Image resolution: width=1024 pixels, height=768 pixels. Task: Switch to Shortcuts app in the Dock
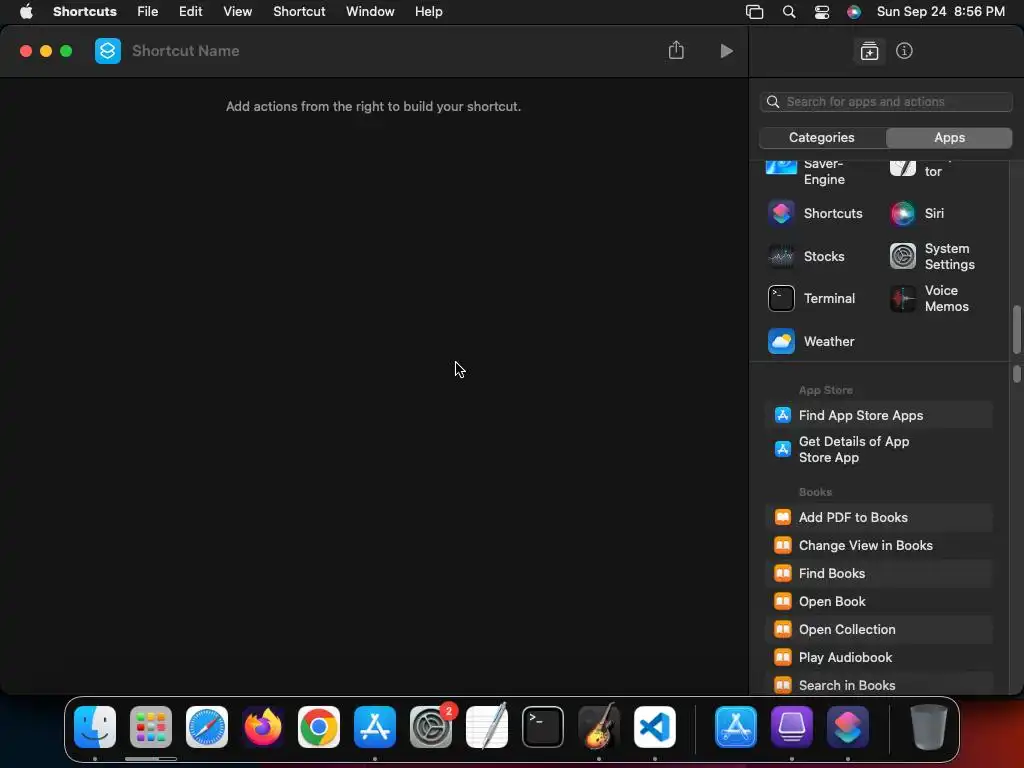point(848,727)
